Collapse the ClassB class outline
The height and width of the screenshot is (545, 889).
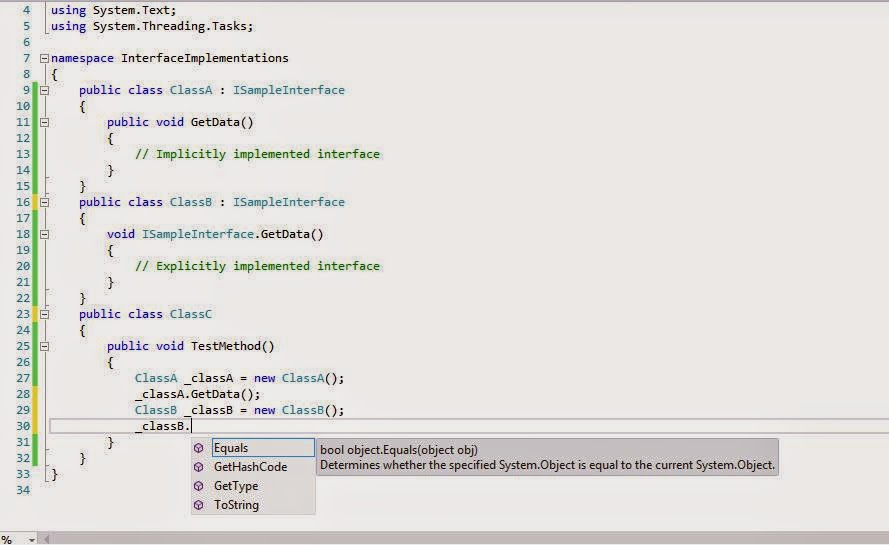click(44, 202)
